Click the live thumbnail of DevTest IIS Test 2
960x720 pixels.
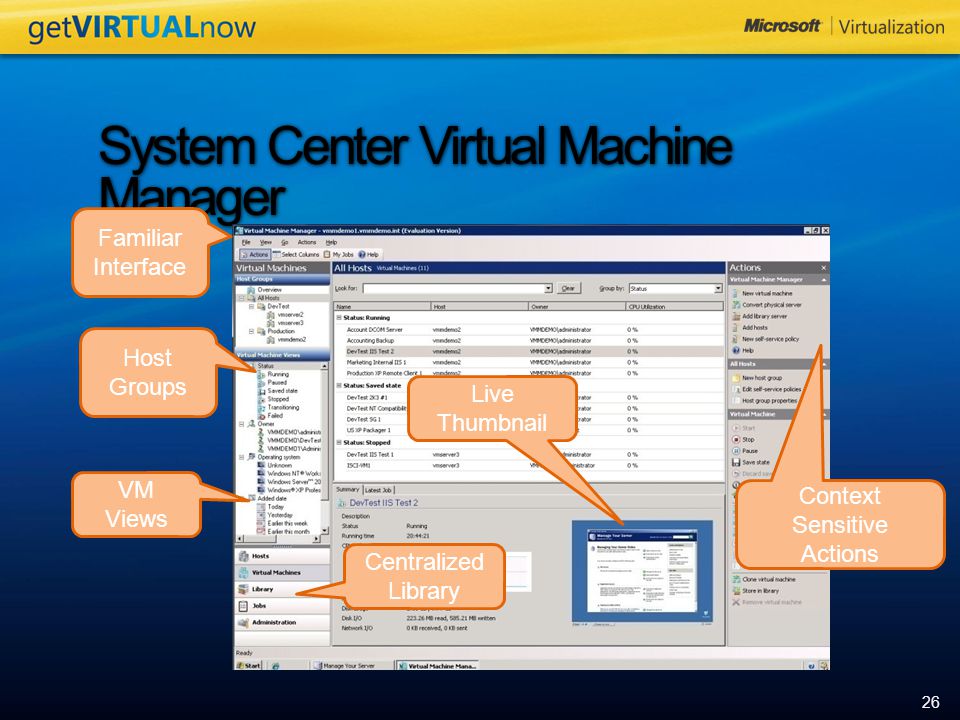coord(642,571)
